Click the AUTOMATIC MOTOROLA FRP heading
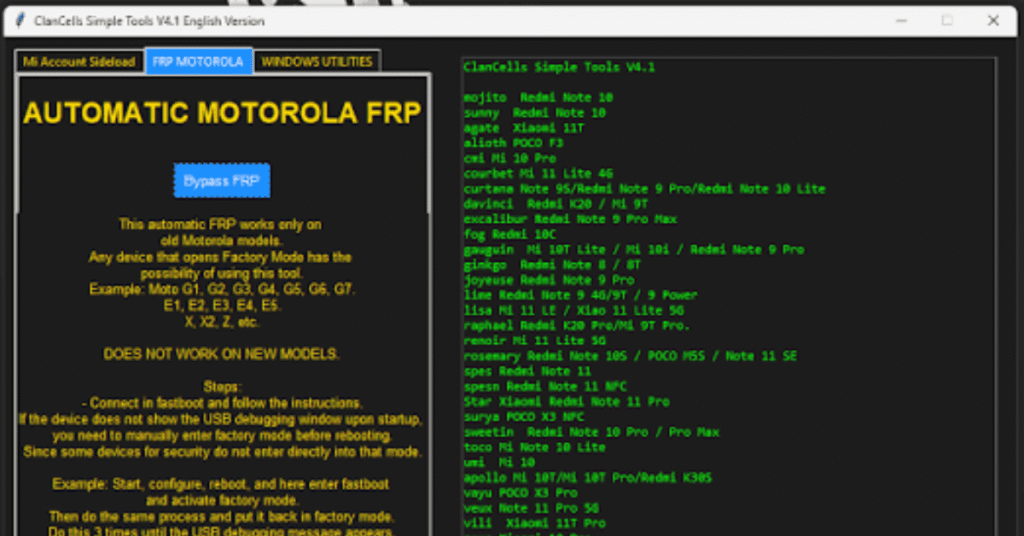 pos(222,113)
